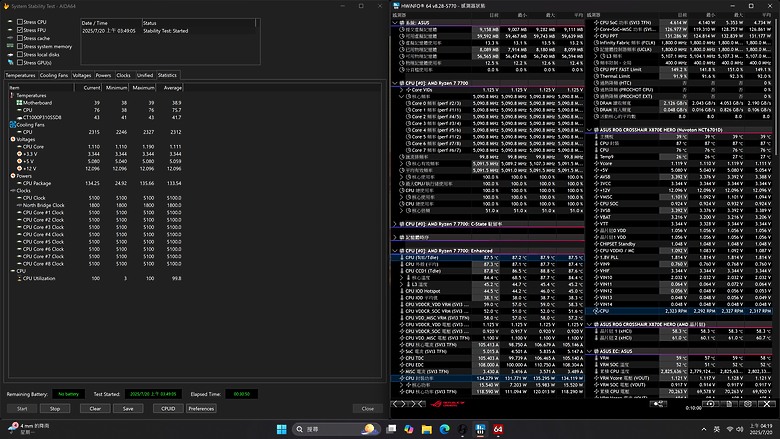Click the CT1000P310SSD8 drive icon
780x439 pixels.
pos(19,117)
